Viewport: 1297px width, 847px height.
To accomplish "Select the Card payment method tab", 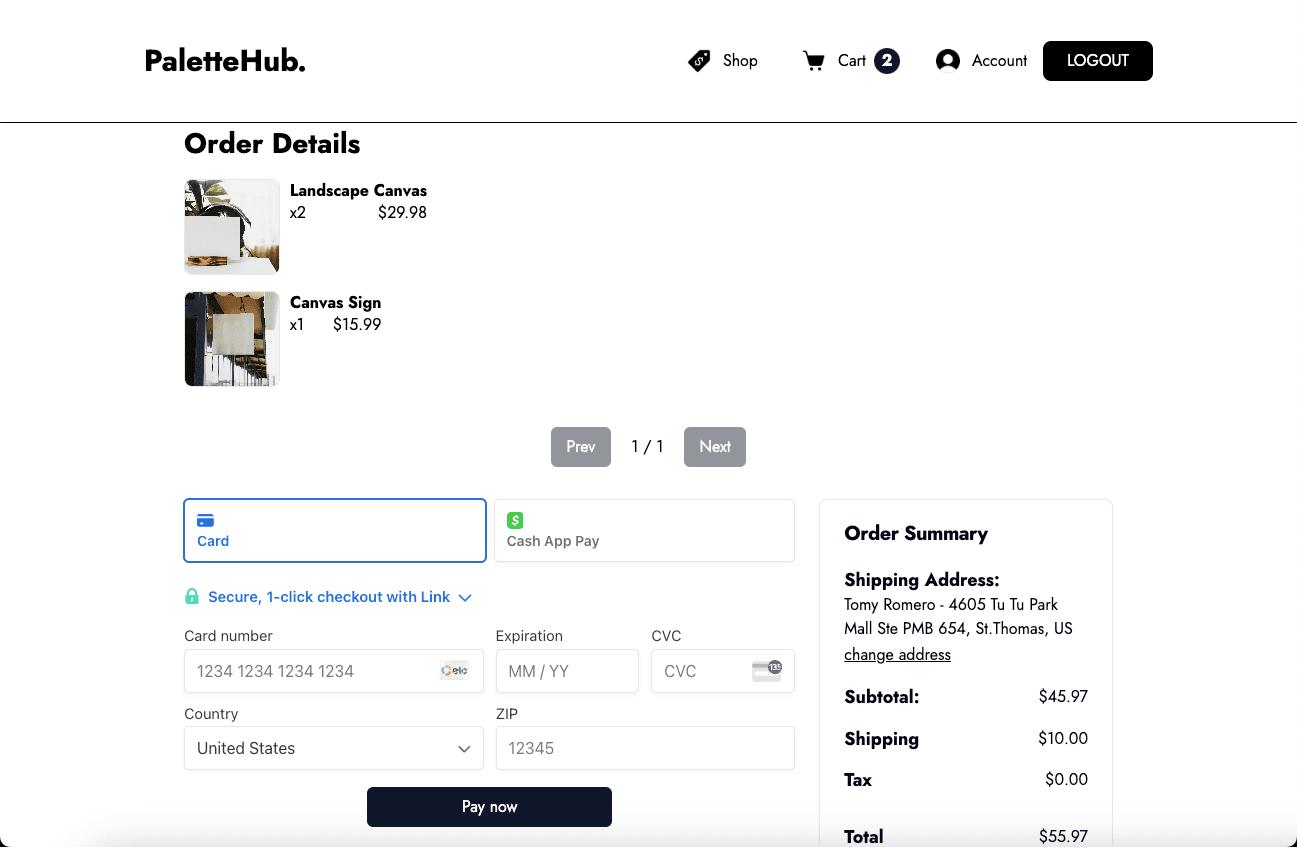I will pos(335,531).
